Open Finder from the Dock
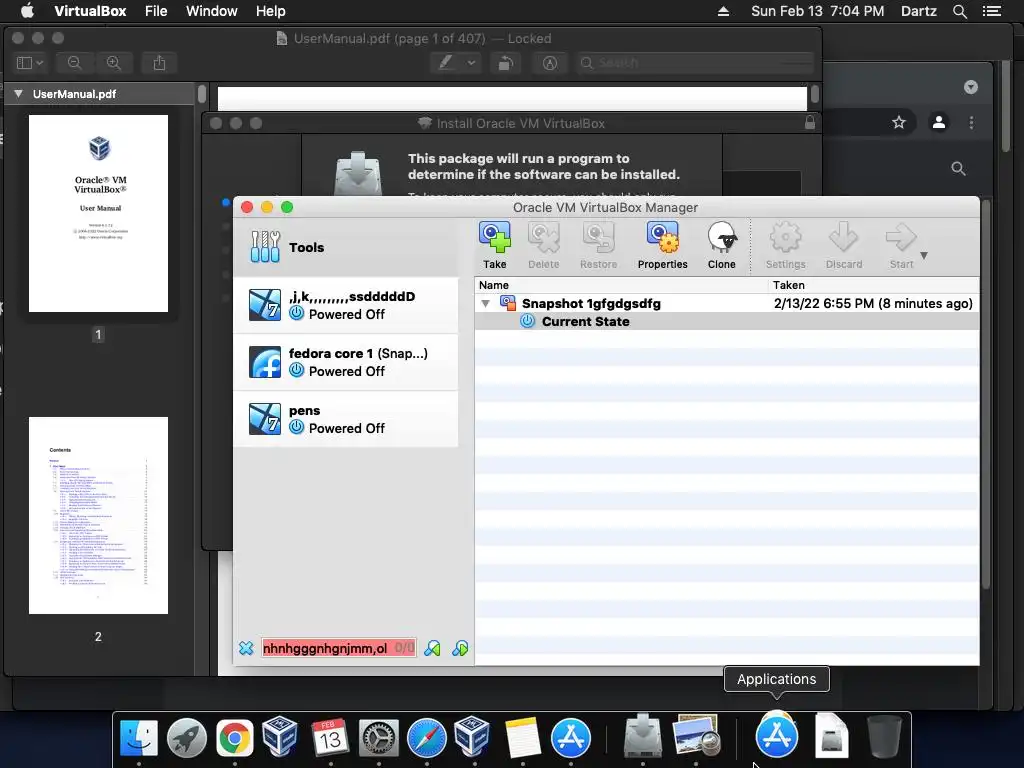The image size is (1024, 768). 139,738
